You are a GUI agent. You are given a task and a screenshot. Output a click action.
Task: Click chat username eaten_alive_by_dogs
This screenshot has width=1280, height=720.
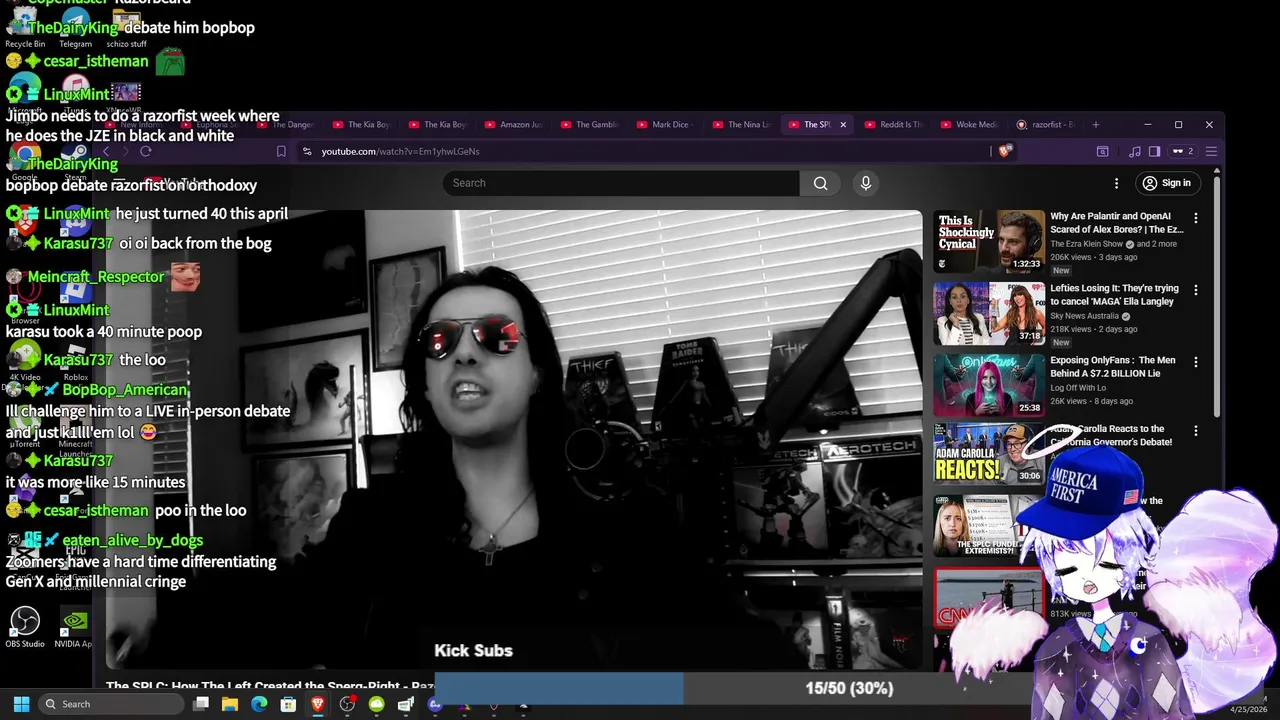[132, 540]
